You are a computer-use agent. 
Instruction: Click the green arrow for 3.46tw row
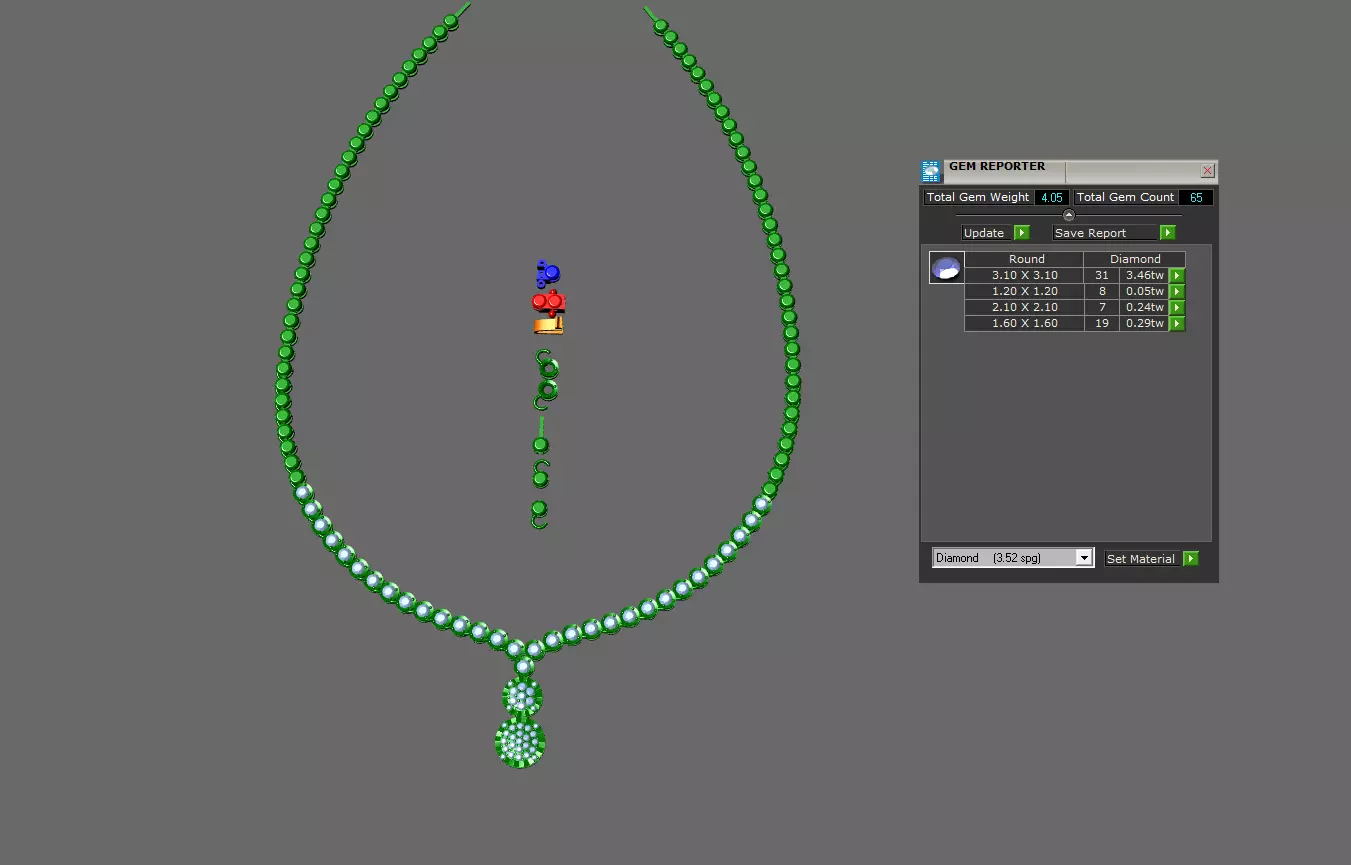pos(1177,275)
